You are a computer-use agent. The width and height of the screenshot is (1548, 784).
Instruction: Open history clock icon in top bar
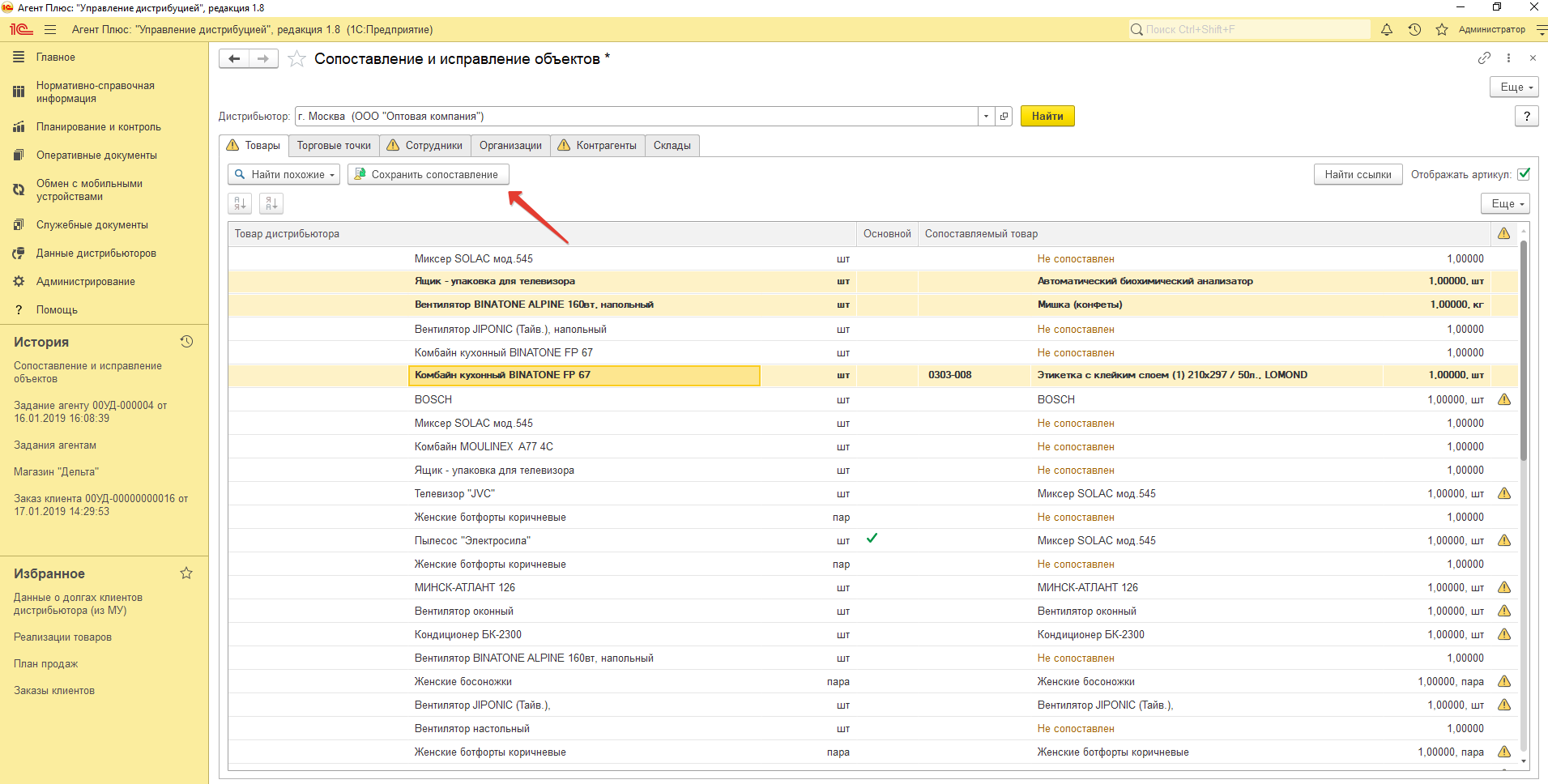coord(1414,29)
